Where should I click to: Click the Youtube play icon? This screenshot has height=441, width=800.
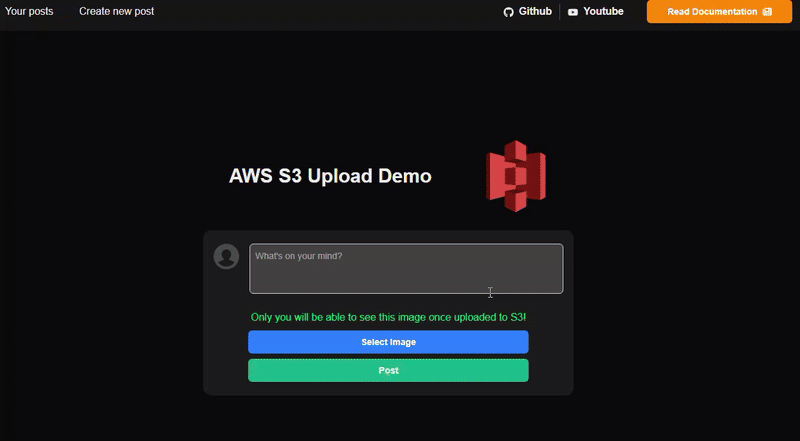point(573,12)
